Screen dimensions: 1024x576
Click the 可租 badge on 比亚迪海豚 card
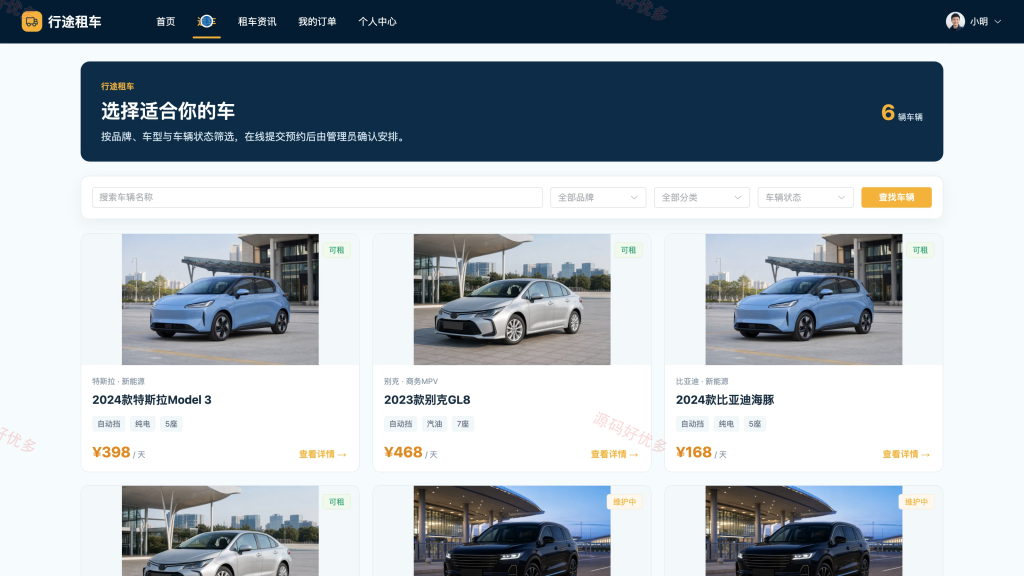(x=920, y=250)
